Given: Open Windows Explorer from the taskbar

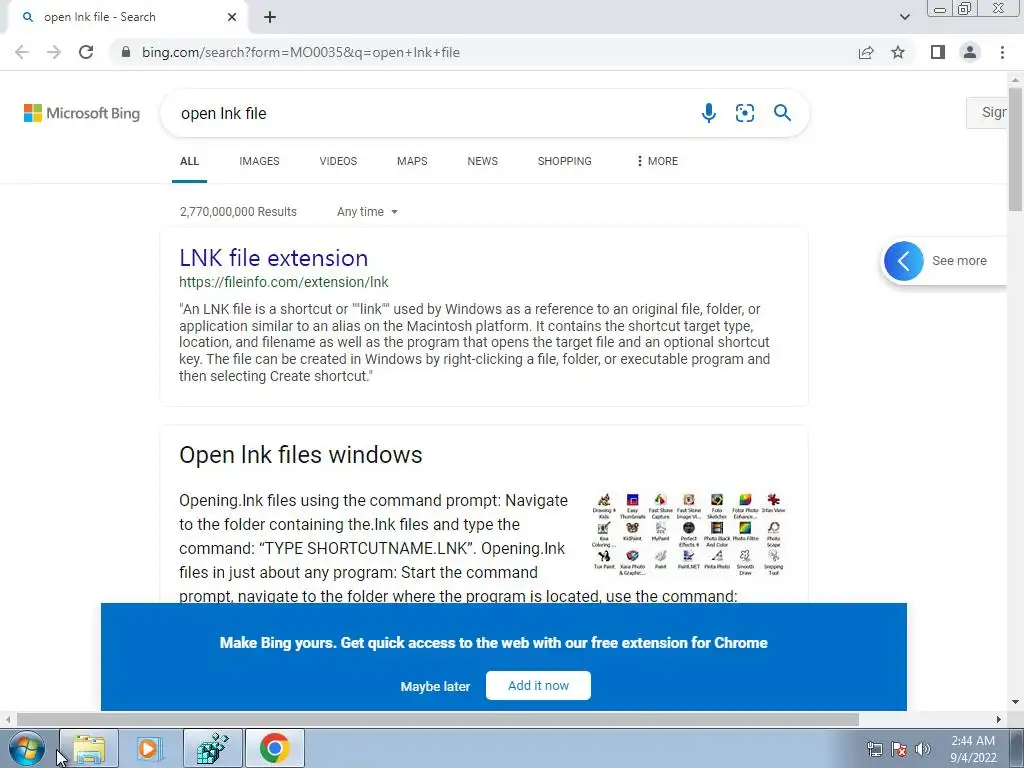Looking at the screenshot, I should tap(89, 748).
